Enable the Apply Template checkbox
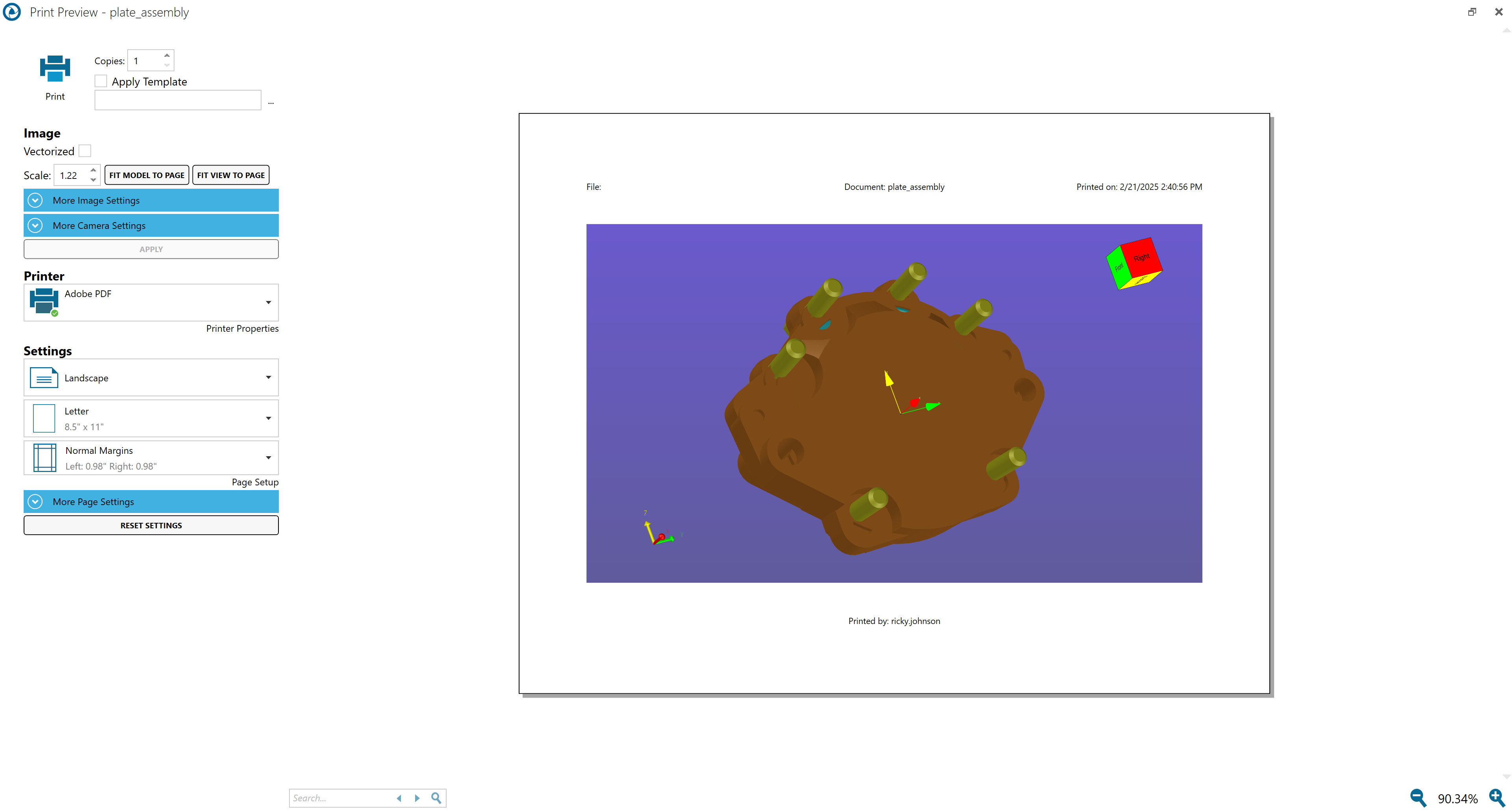The height and width of the screenshot is (810, 1512). pyautogui.click(x=101, y=81)
